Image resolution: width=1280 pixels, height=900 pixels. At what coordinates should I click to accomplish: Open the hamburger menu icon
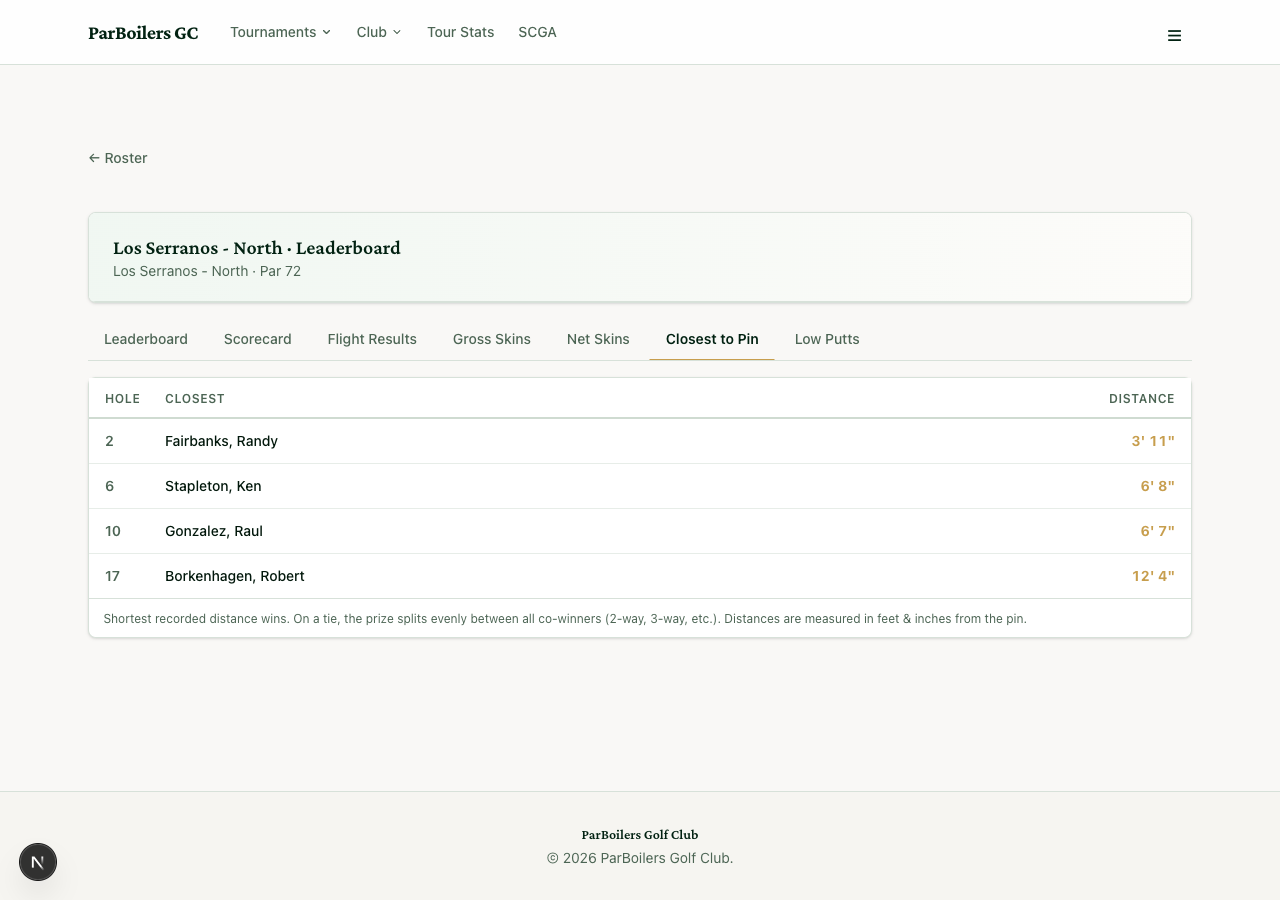(x=1174, y=36)
